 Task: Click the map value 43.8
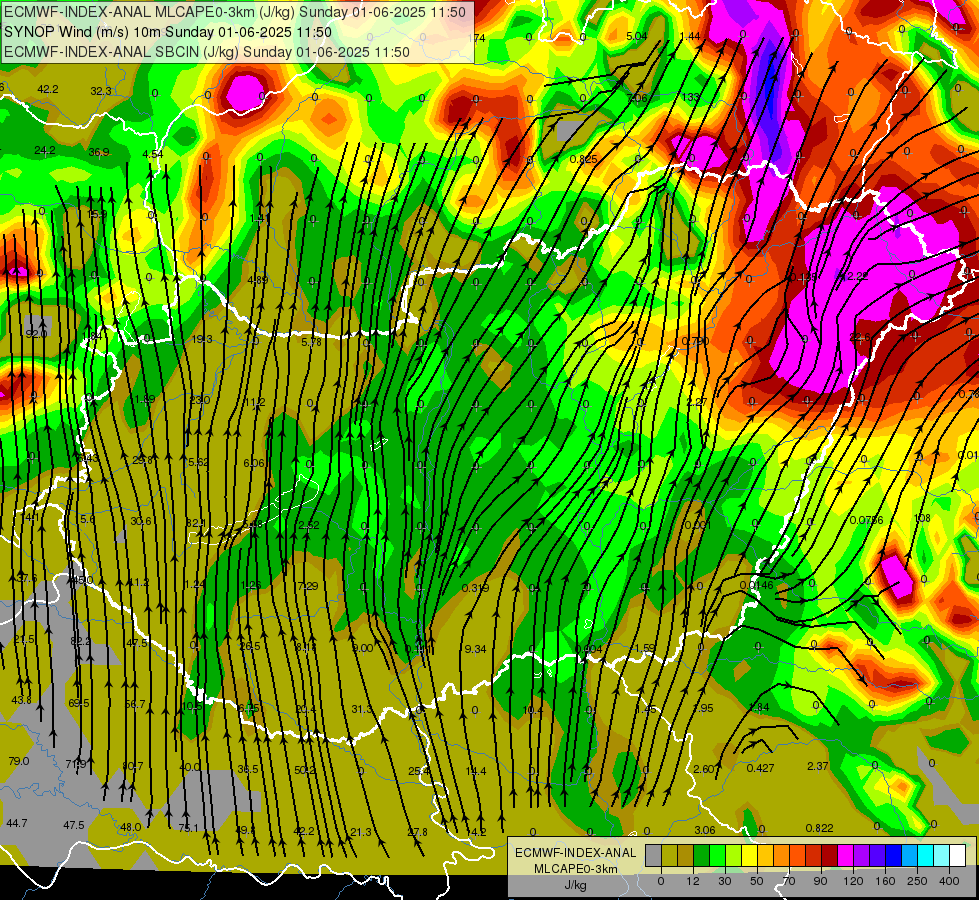point(21,700)
